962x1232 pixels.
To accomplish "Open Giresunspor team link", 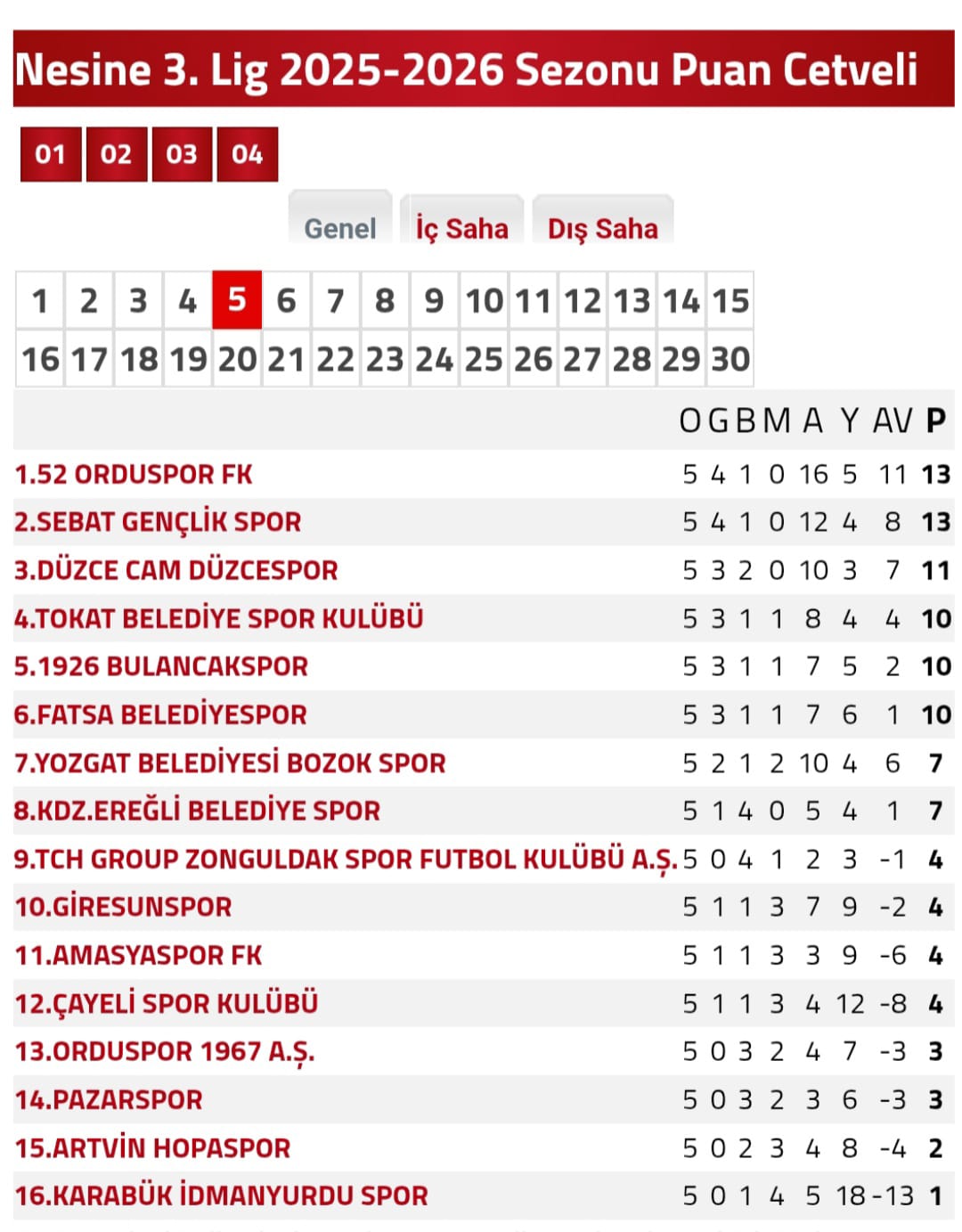I will click(124, 907).
